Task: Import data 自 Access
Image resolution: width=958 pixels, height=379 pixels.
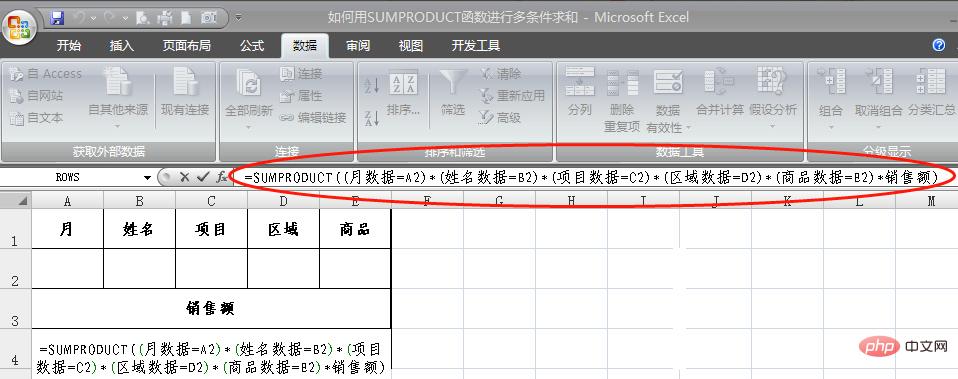Action: click(x=46, y=74)
